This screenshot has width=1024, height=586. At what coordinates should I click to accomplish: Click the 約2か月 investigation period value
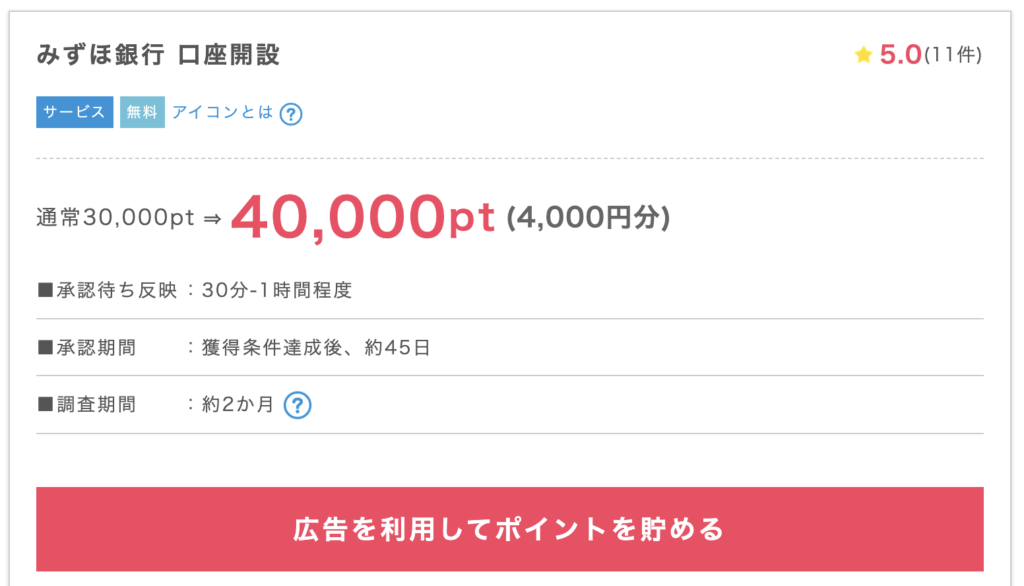pyautogui.click(x=237, y=405)
